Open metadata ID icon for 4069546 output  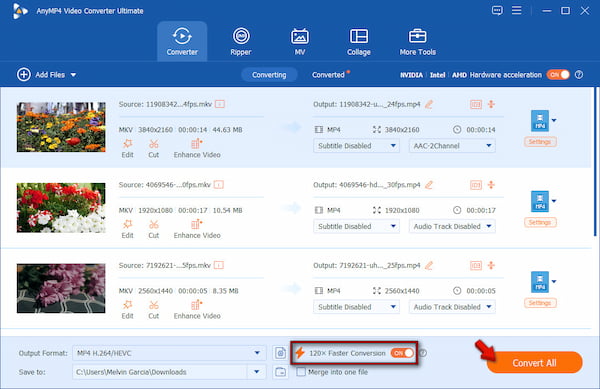pyautogui.click(x=476, y=185)
